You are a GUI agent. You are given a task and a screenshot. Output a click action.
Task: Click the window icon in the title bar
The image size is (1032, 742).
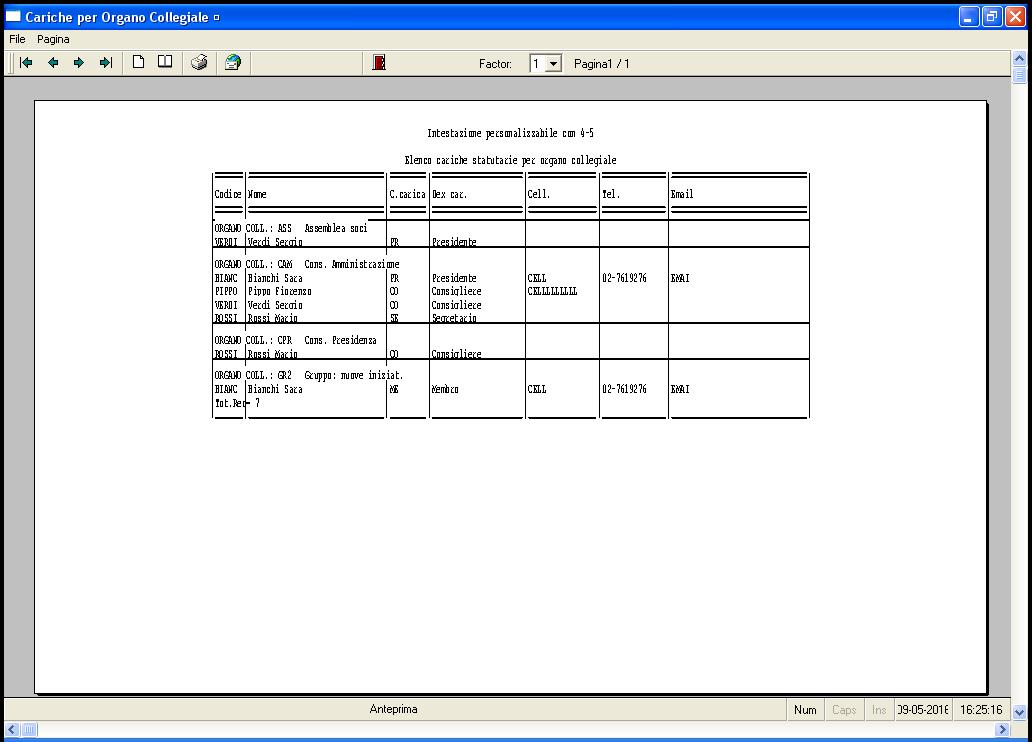click(x=13, y=16)
